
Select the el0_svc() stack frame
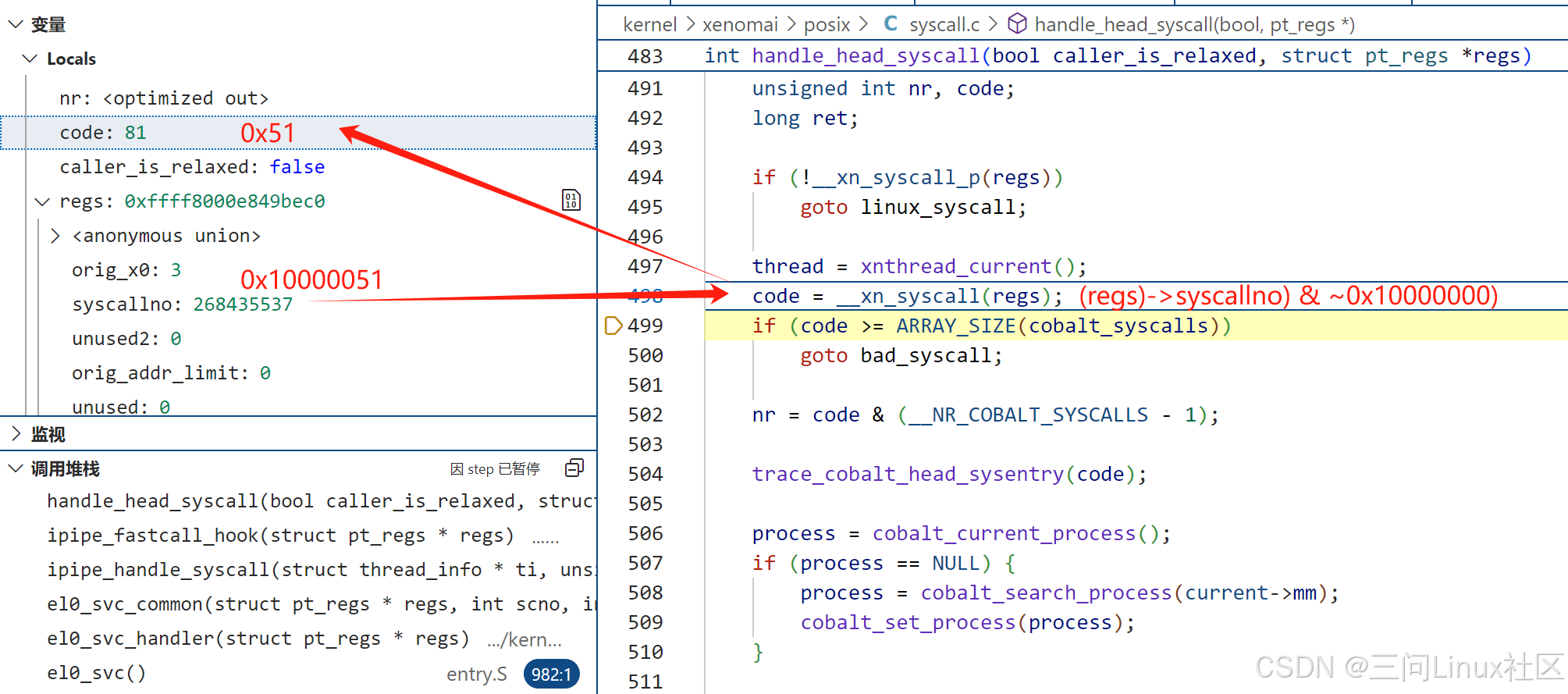298,673
